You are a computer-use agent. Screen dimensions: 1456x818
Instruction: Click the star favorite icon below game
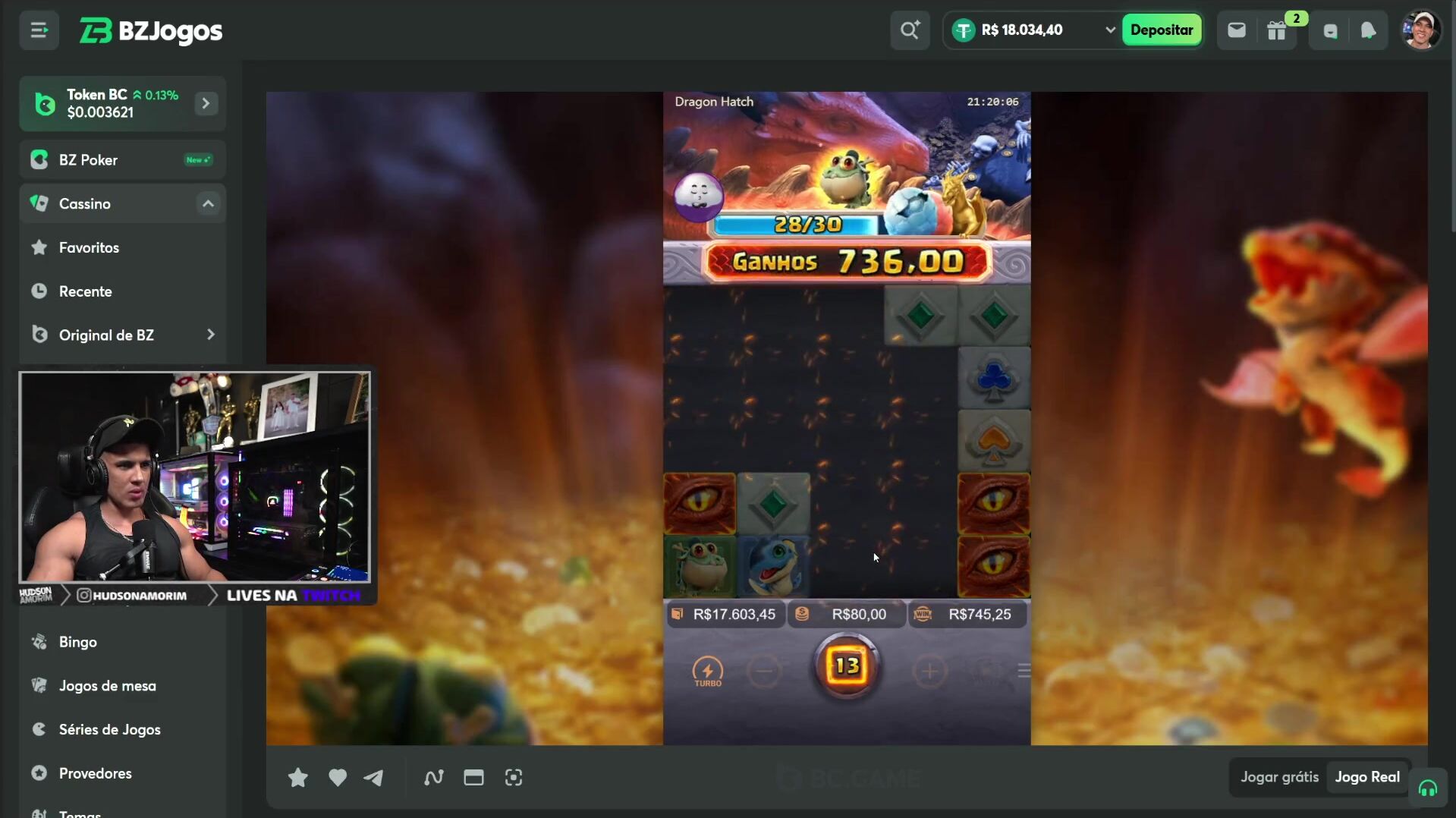(298, 778)
